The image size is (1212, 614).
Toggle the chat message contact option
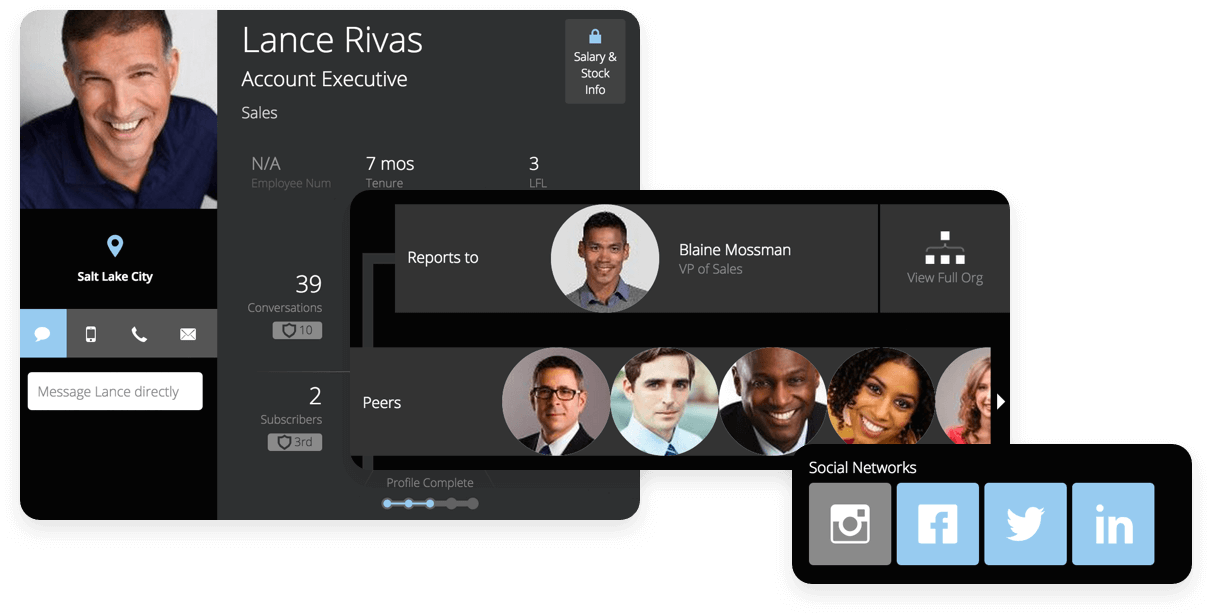(43, 333)
